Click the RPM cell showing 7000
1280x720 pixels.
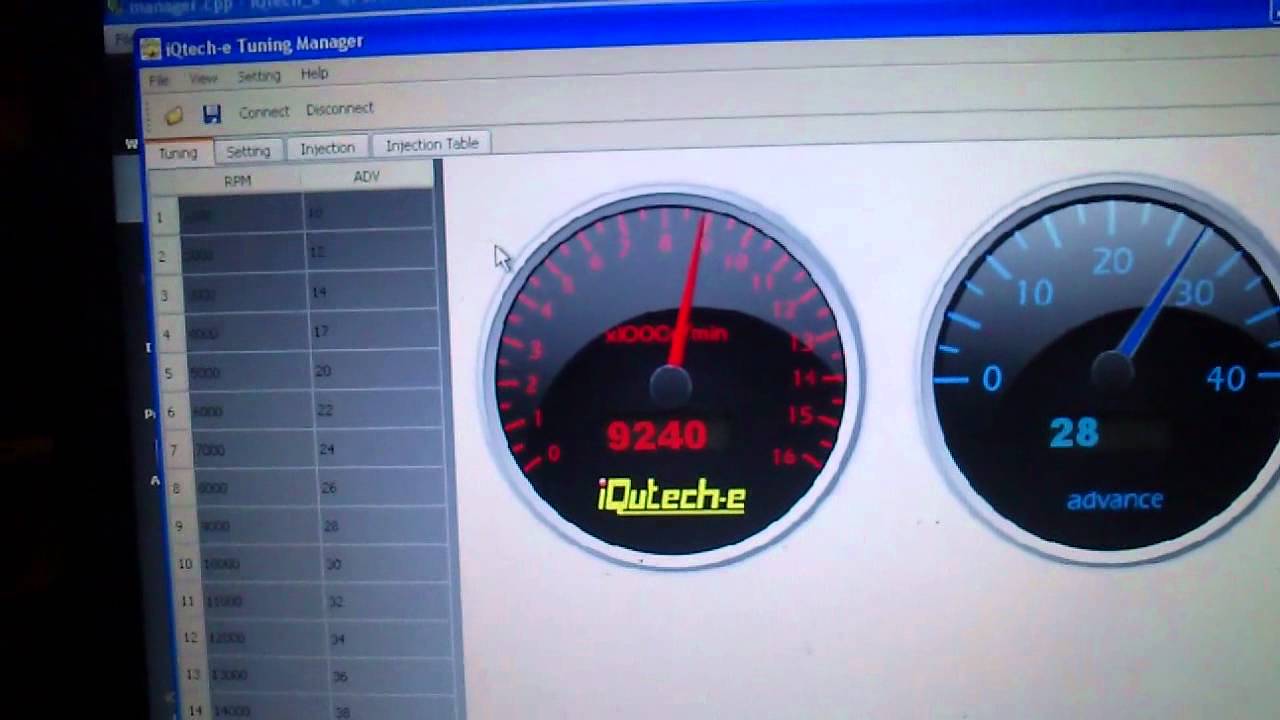click(x=253, y=450)
